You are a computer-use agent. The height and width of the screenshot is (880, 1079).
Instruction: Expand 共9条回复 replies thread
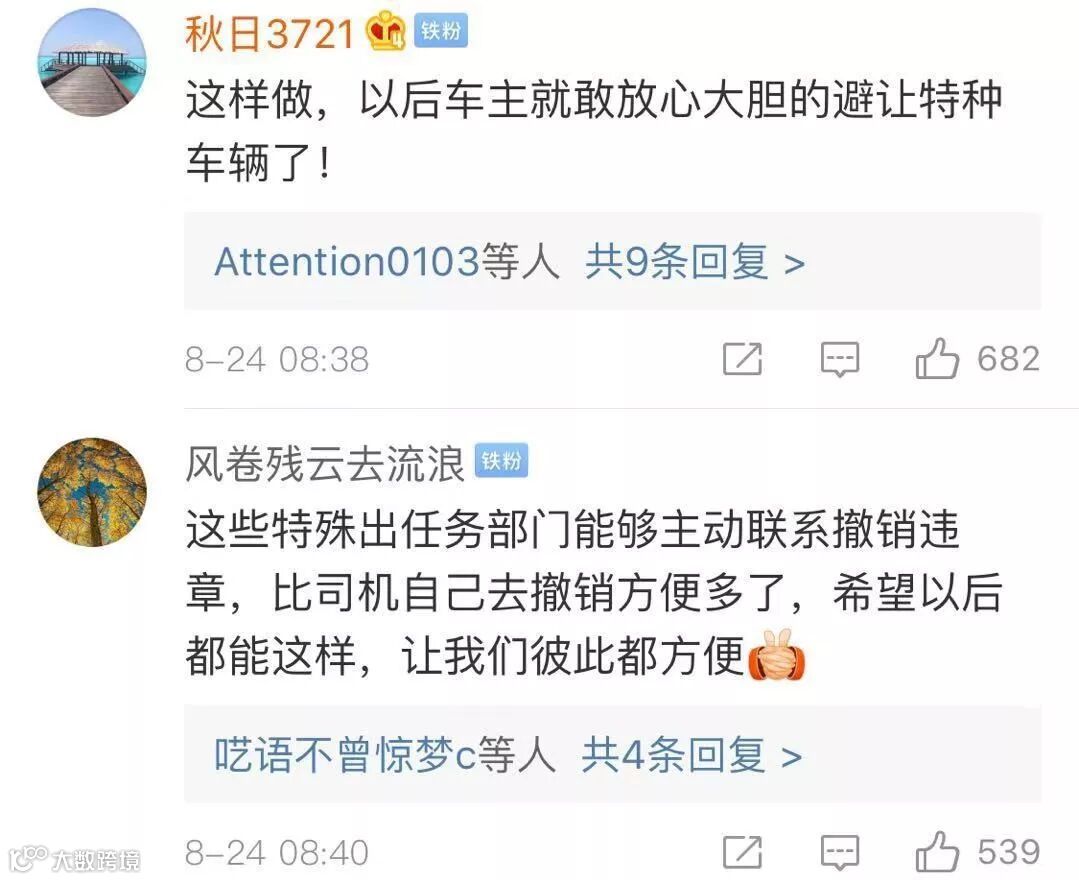(694, 261)
